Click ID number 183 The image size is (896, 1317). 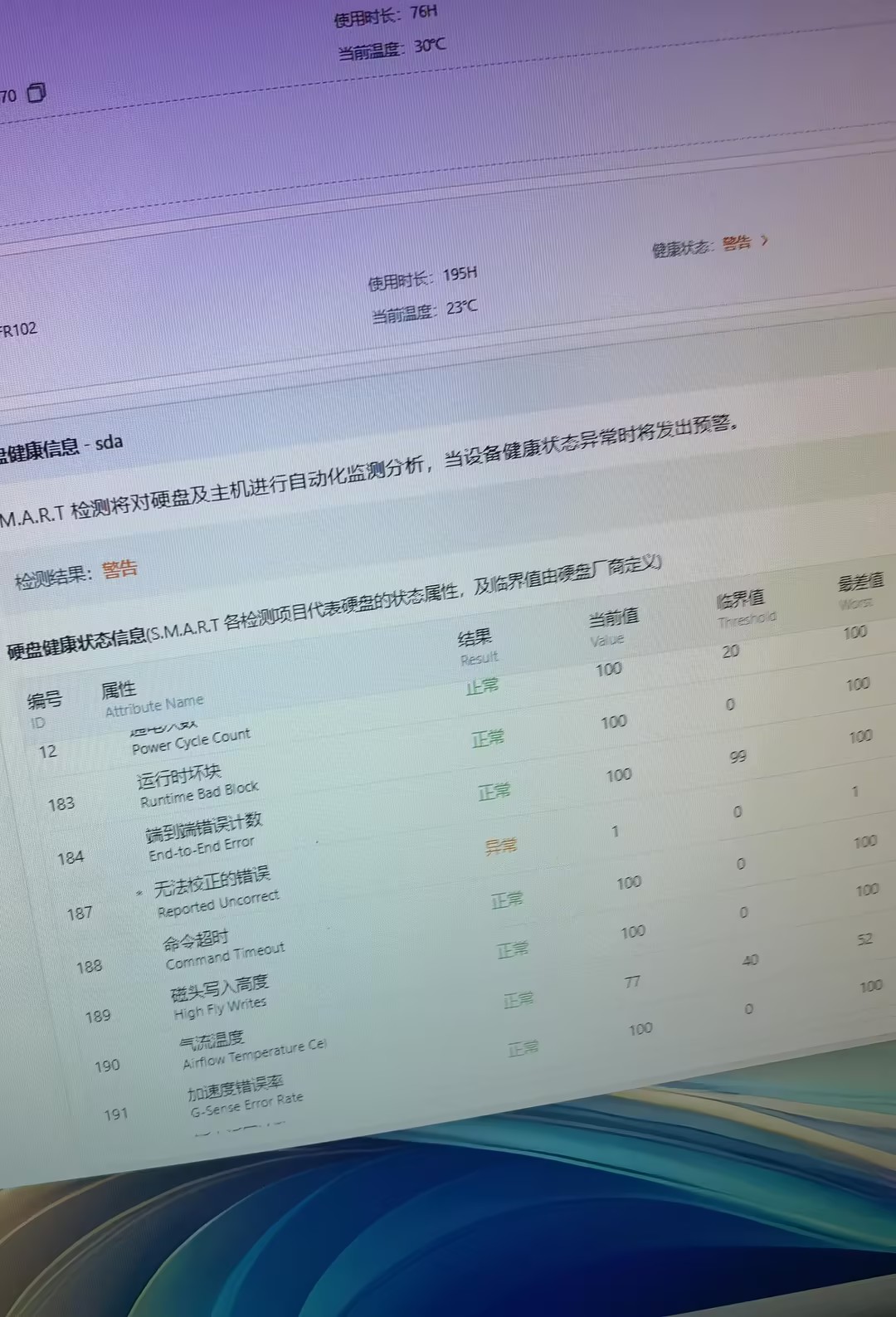pyautogui.click(x=61, y=804)
